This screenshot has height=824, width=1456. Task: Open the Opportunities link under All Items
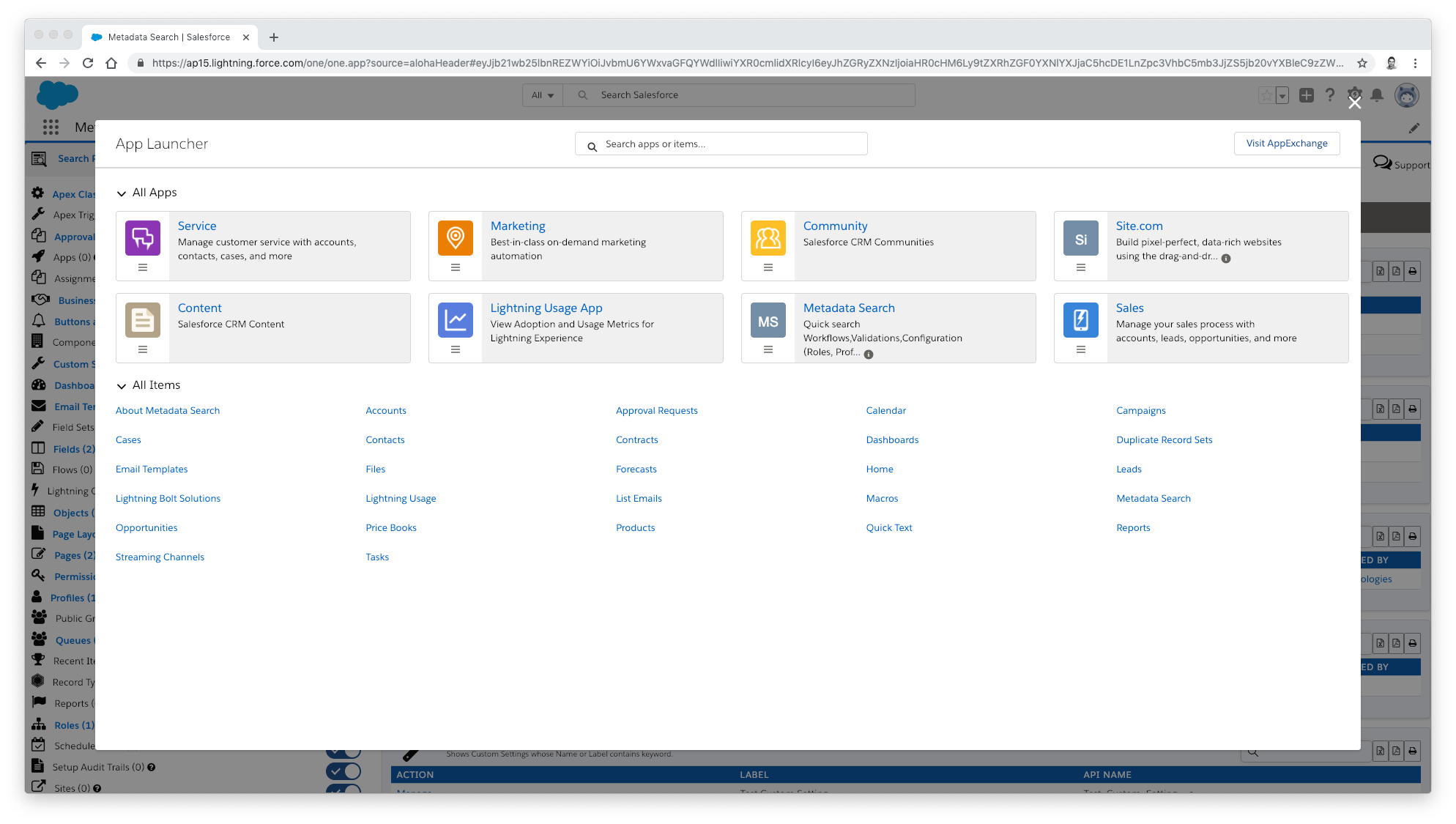[x=146, y=527]
